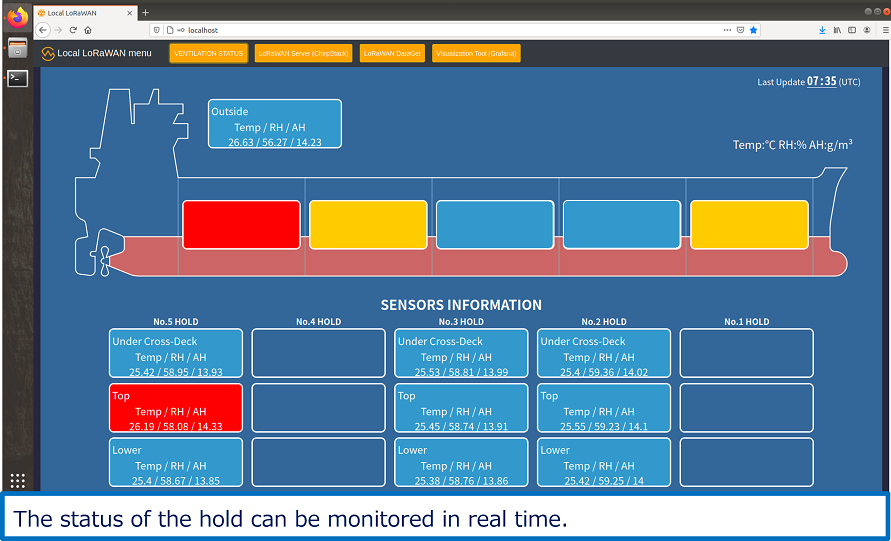Launch Terminal from the dock
Image resolution: width=891 pixels, height=541 pixels.
click(x=17, y=78)
